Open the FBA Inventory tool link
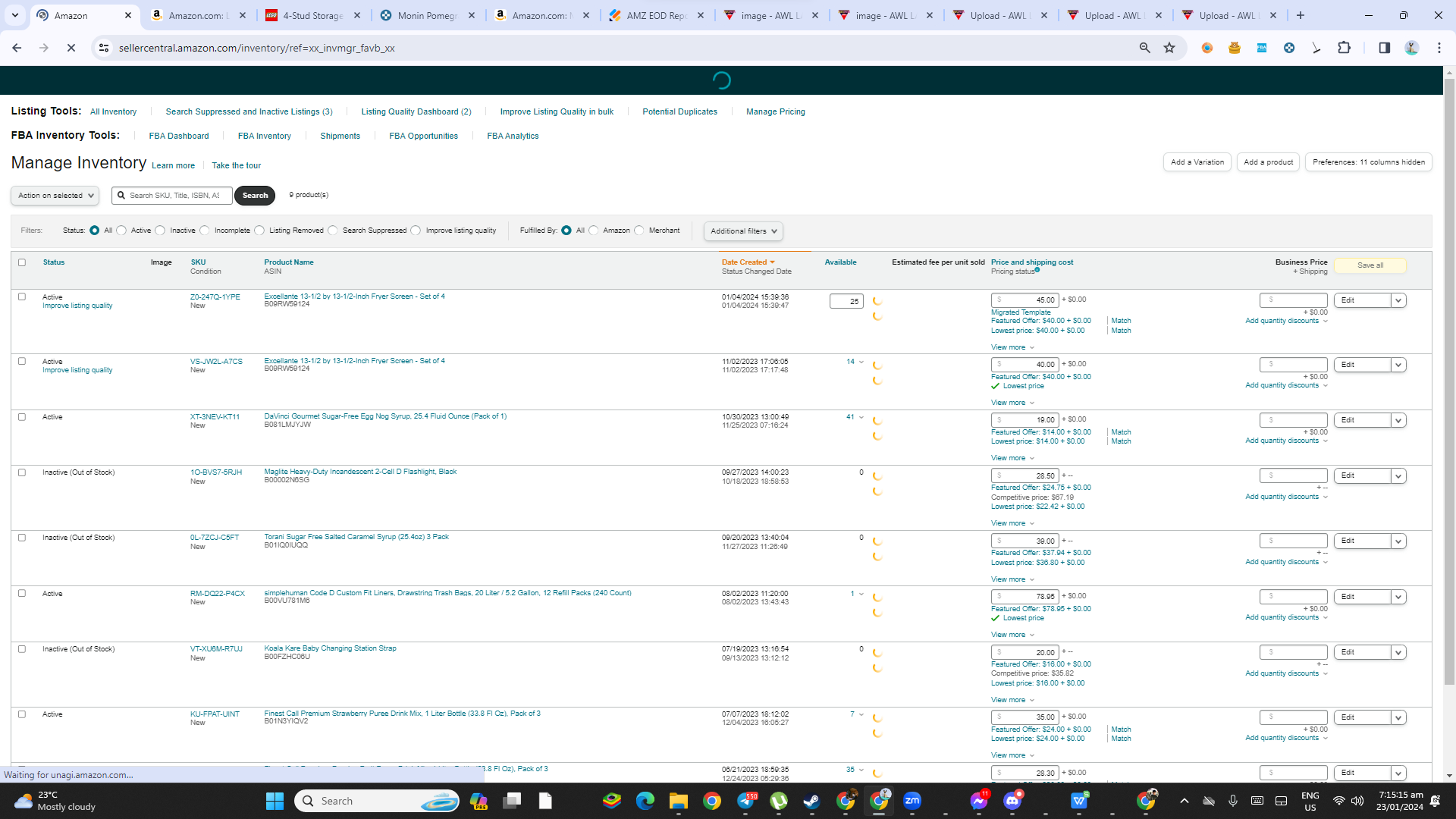The width and height of the screenshot is (1456, 819). (265, 136)
